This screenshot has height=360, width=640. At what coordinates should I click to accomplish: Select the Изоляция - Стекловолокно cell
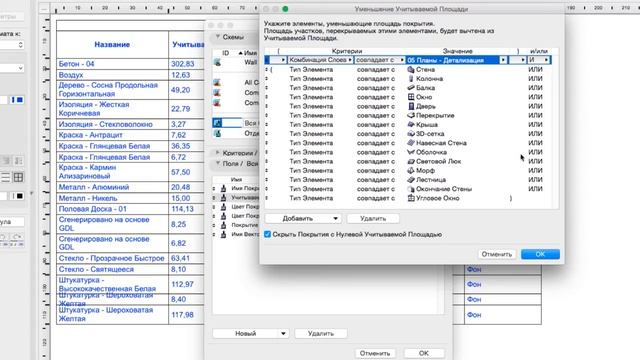tap(112, 124)
